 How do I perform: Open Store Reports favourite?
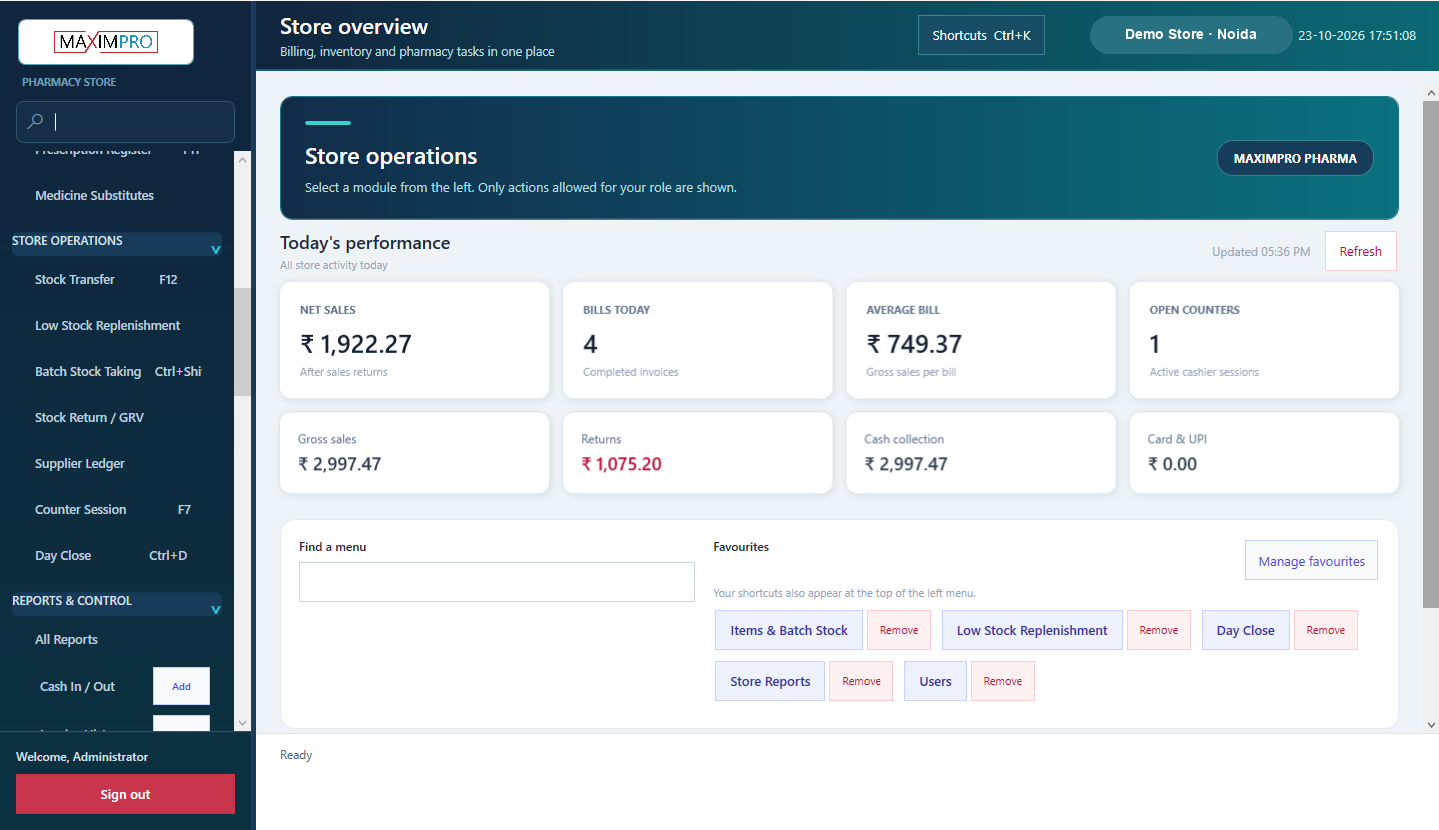(770, 681)
